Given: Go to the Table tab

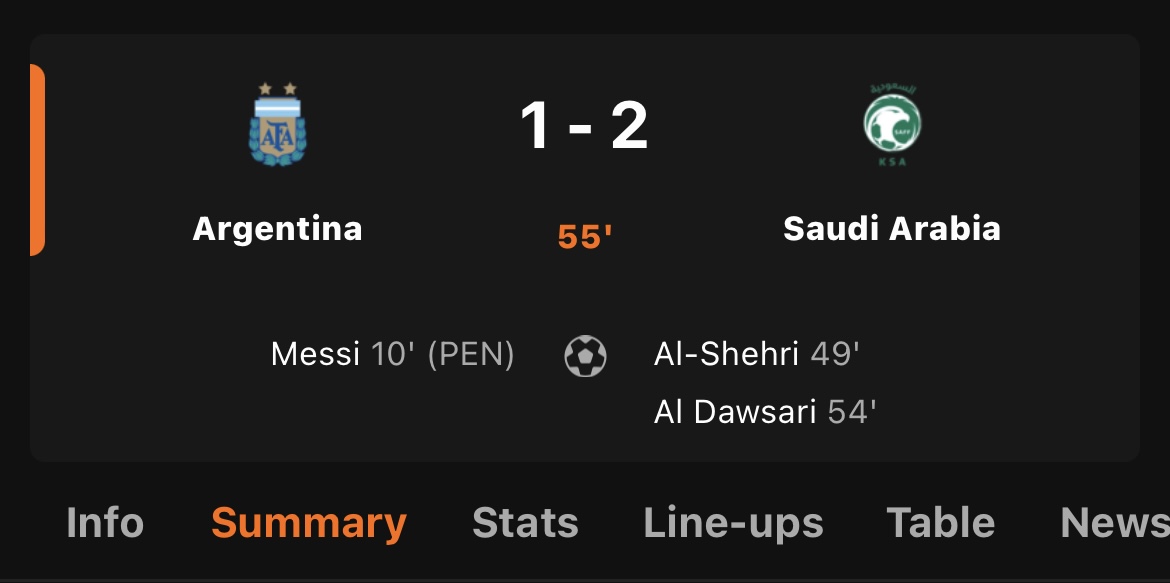Looking at the screenshot, I should coord(940,523).
